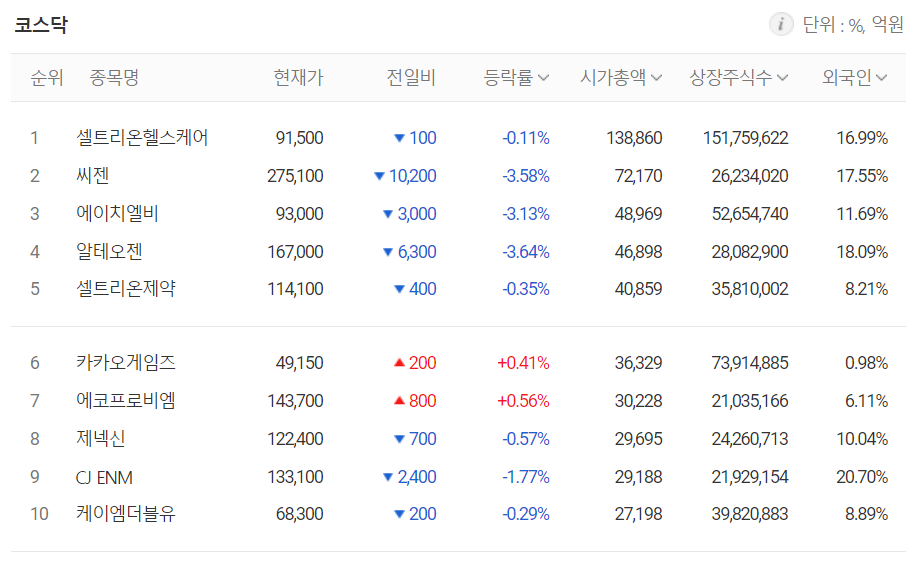
Task: Click the 6,300 price drop value
Action: (x=417, y=252)
